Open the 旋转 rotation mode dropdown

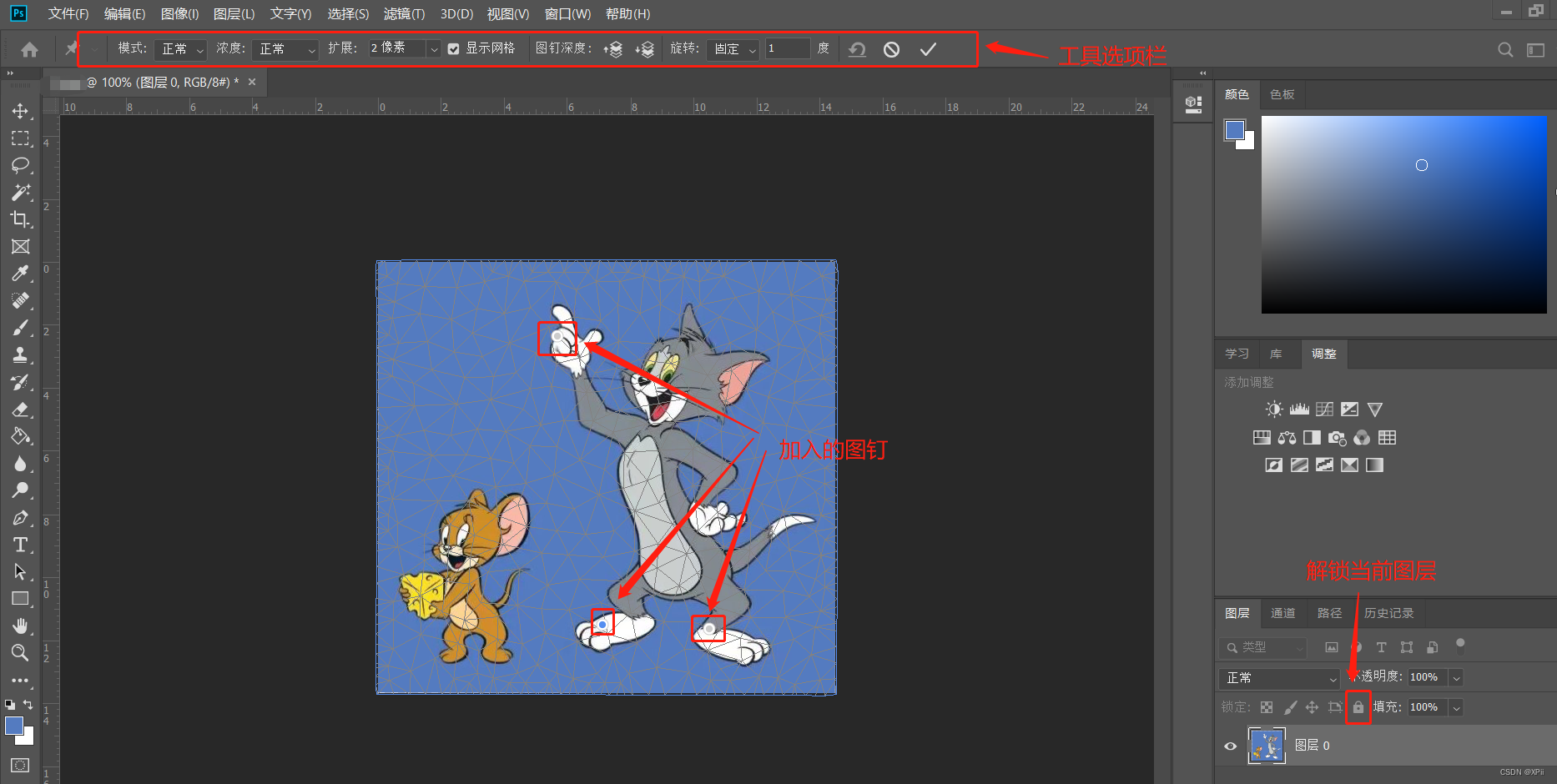(733, 49)
